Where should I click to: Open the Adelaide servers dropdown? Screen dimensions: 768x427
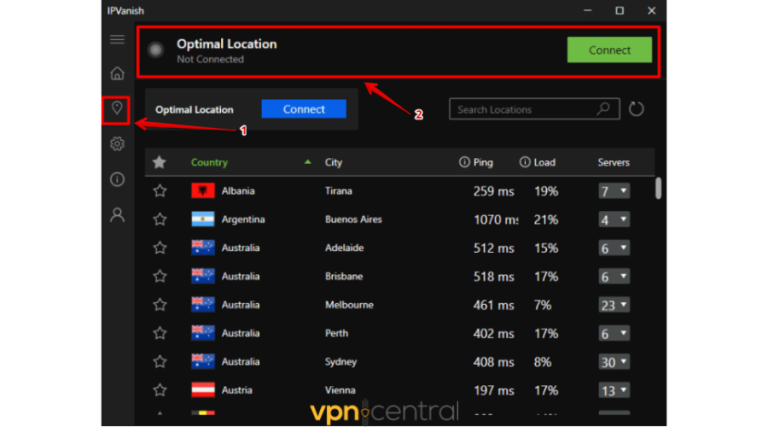[614, 248]
